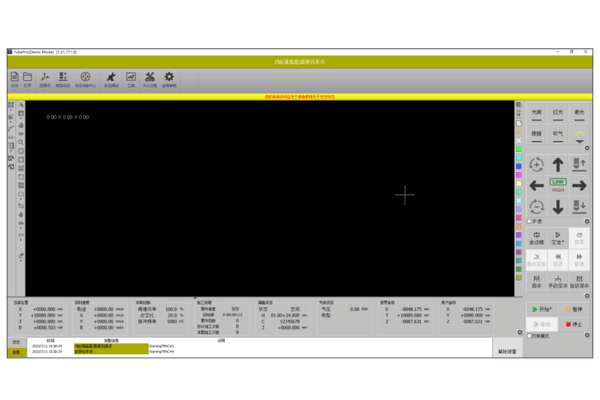Expand the Open folder button dropdown arrow
The image size is (600, 400).
[28, 91]
